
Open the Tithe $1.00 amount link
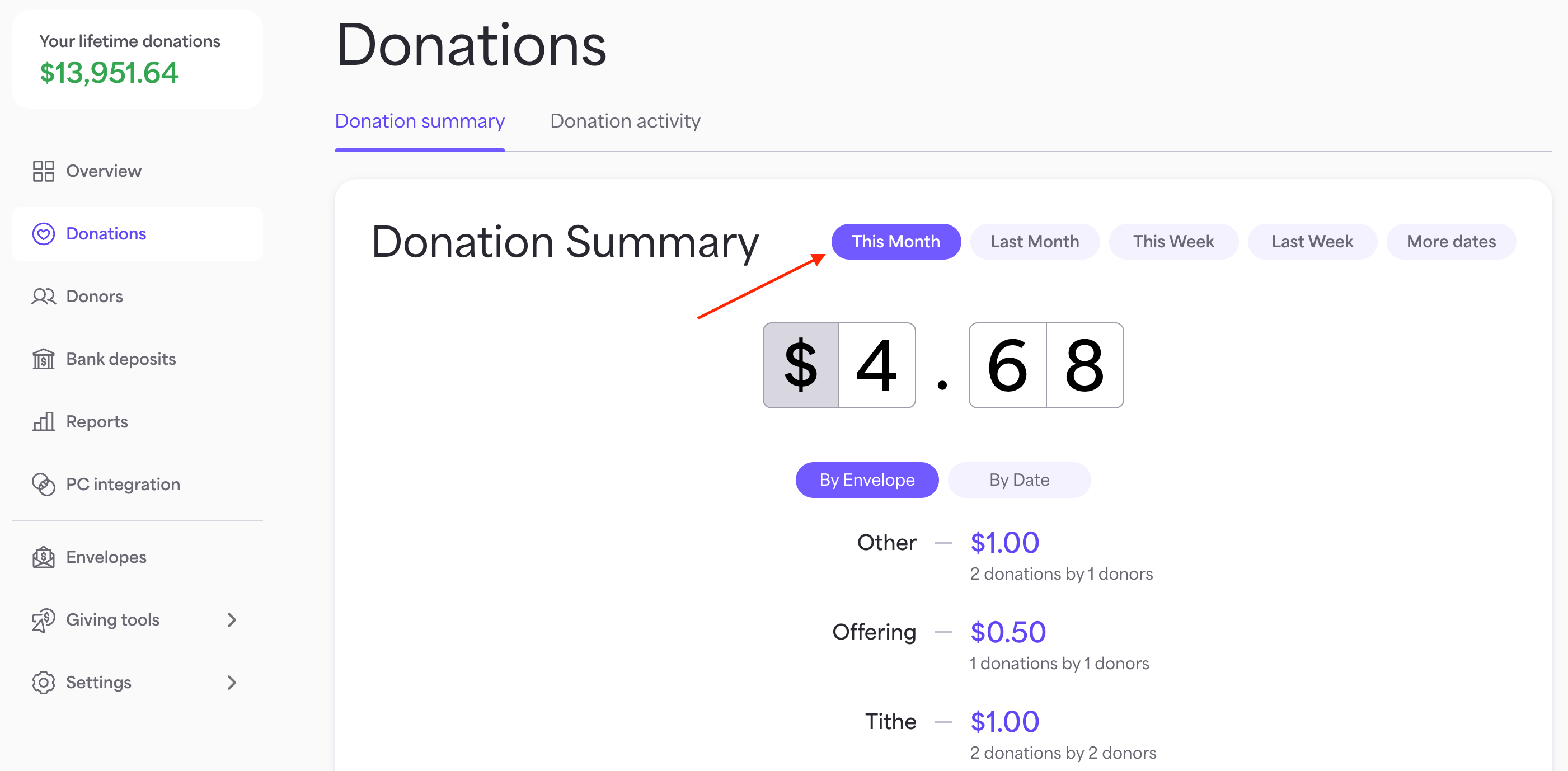1004,721
